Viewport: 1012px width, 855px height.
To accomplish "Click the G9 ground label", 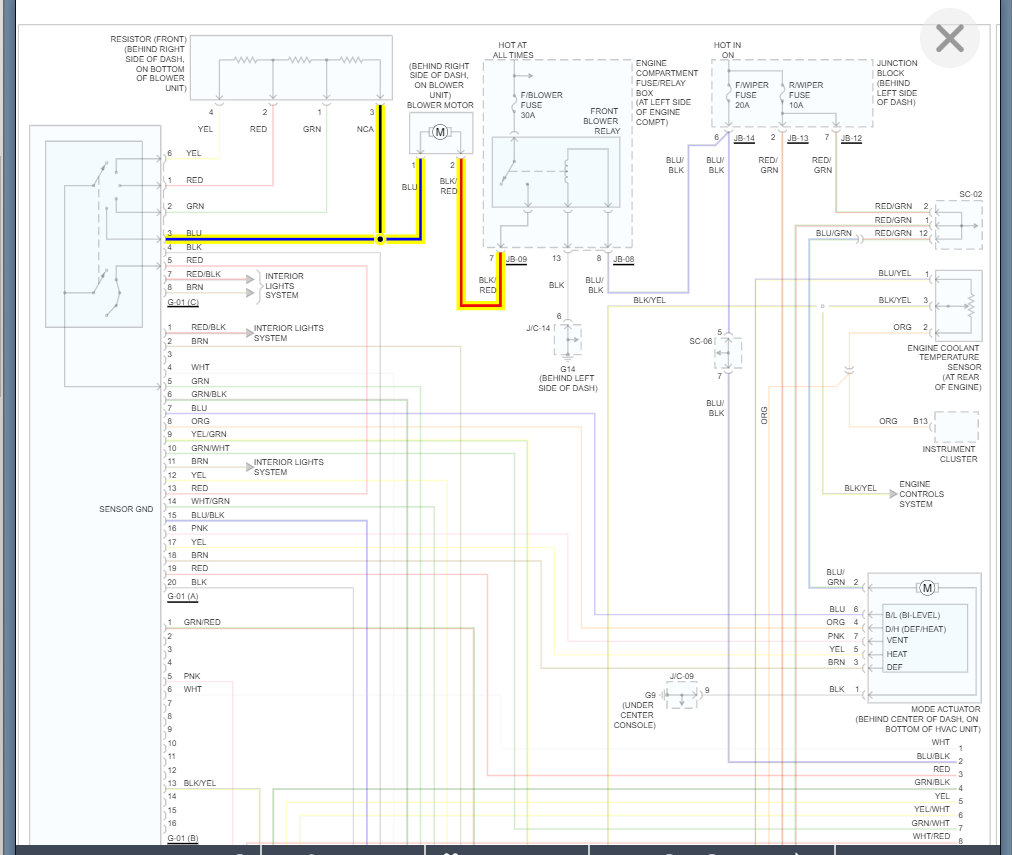I will 650,695.
